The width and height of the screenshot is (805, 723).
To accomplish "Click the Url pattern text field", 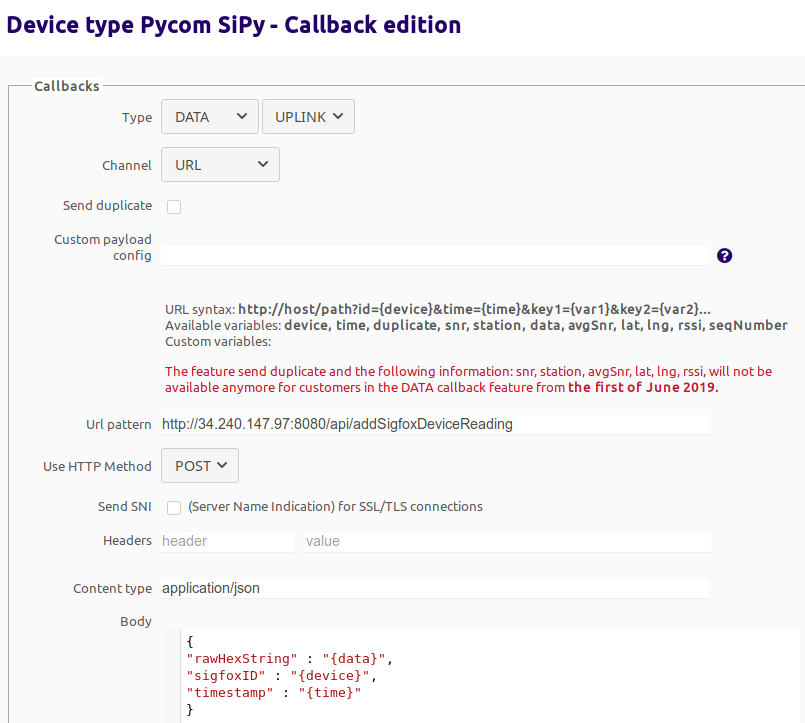I will (x=434, y=424).
